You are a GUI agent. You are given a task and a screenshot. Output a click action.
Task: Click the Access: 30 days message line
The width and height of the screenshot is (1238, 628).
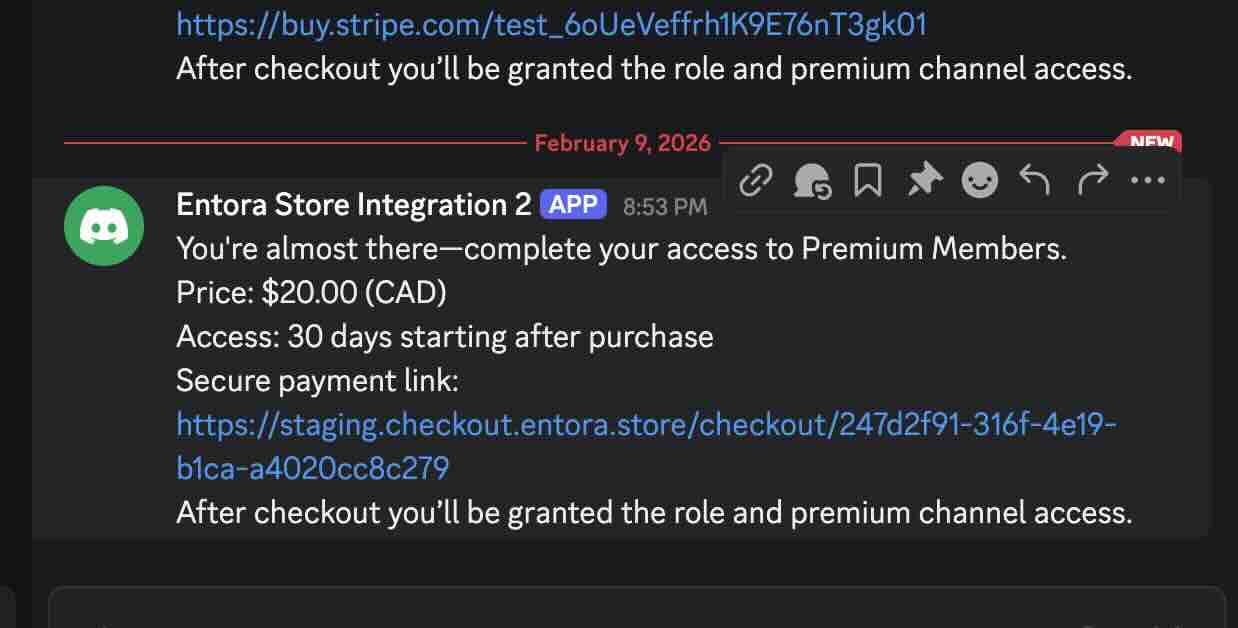click(445, 336)
